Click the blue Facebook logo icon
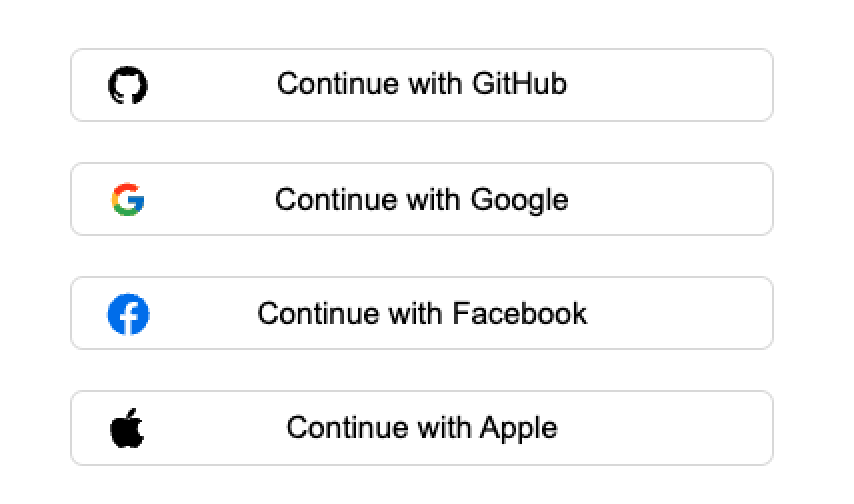Screen dimensions: 854x504 click(128, 314)
